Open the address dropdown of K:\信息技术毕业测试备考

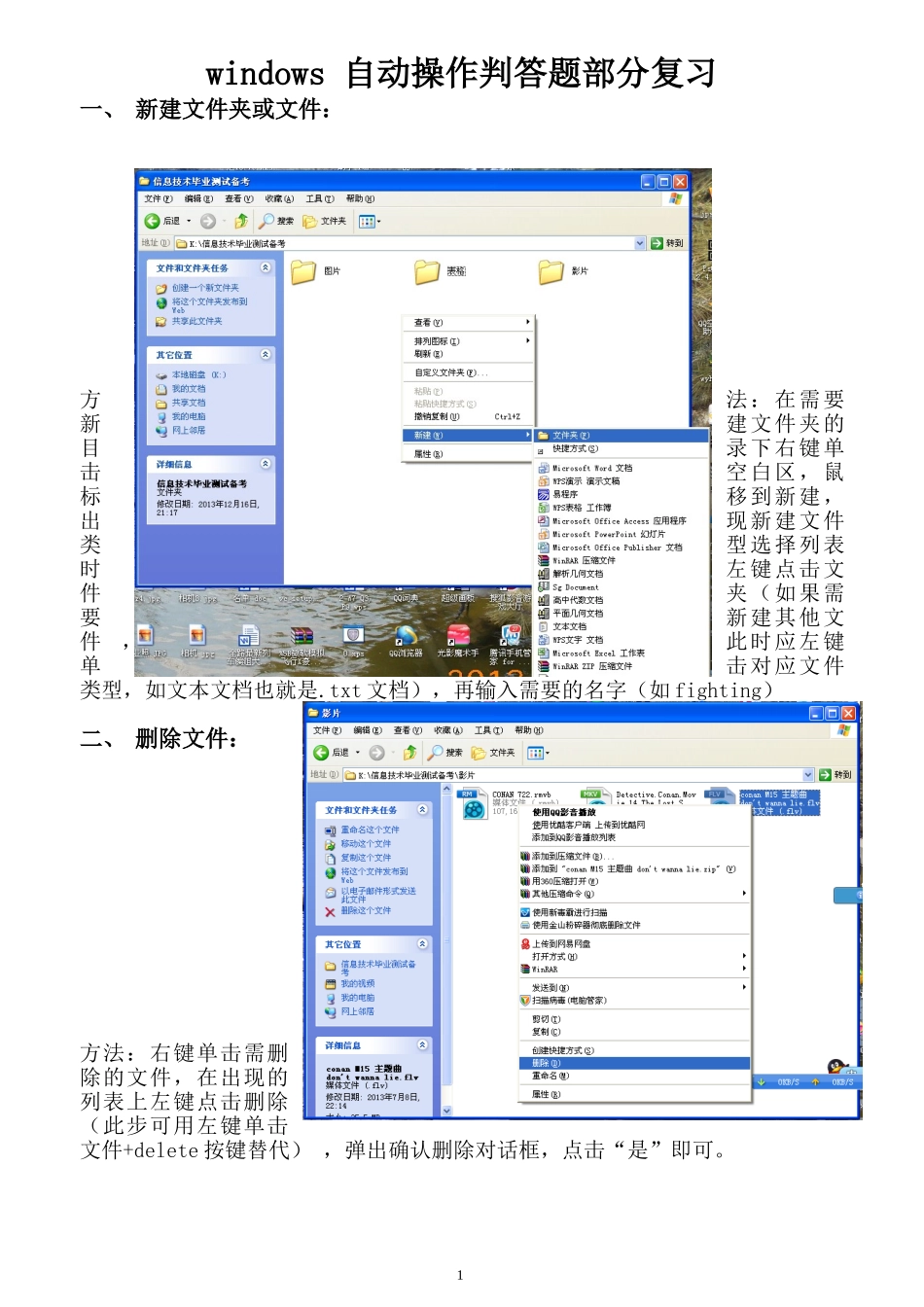[640, 243]
